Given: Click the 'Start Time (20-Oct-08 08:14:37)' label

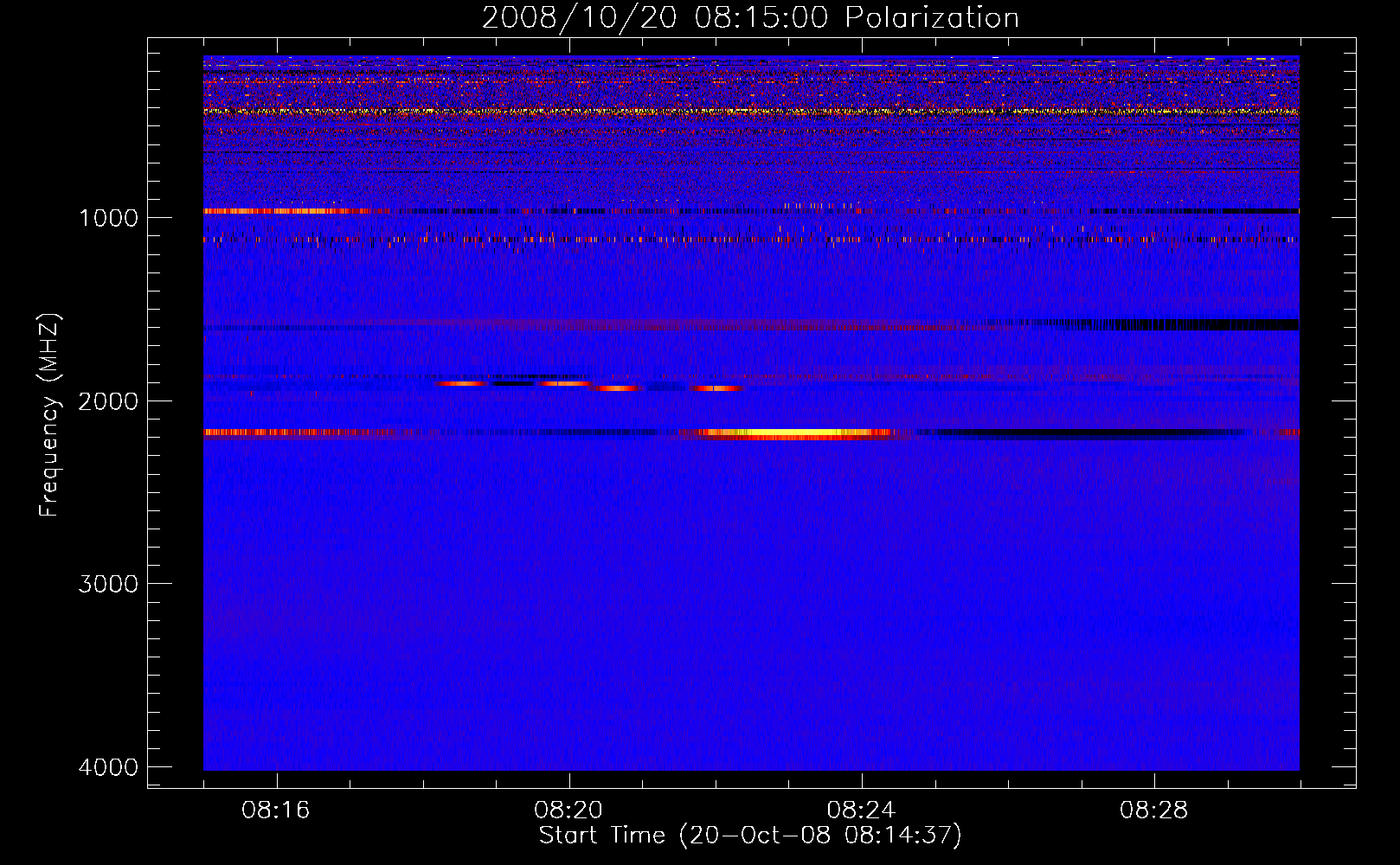Looking at the screenshot, I should tap(750, 836).
